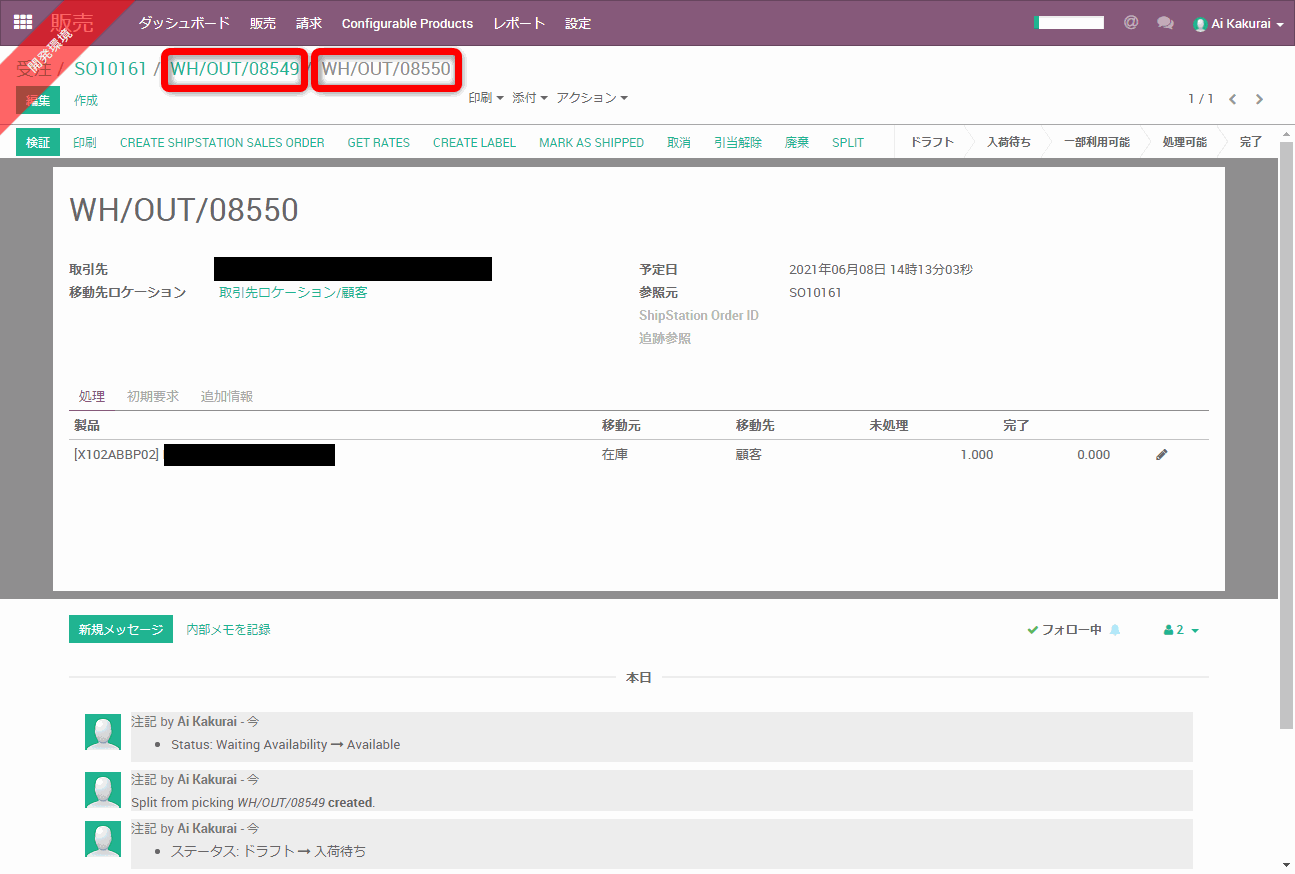Open the chat conversations icon
Viewport: 1295px width, 874px height.
1165,23
